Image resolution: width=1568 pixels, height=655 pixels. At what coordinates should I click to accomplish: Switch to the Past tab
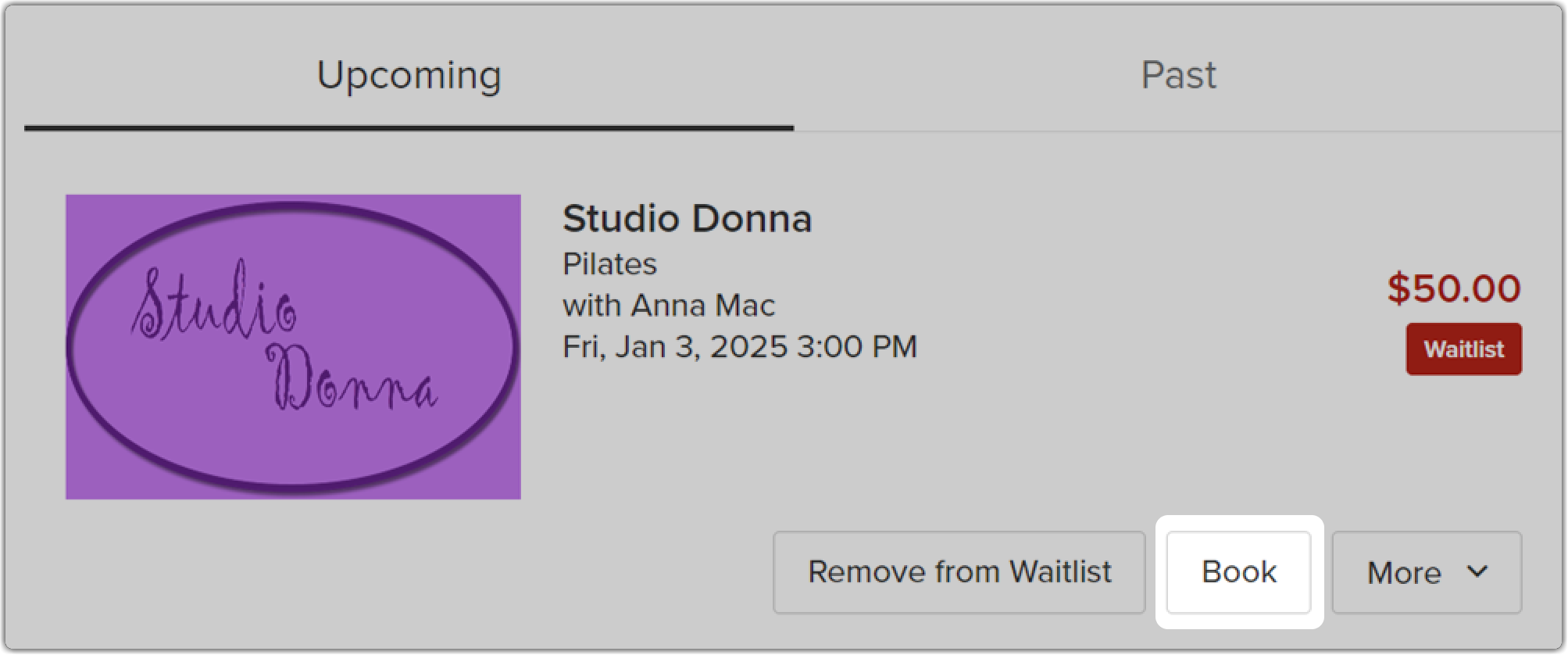click(1178, 76)
